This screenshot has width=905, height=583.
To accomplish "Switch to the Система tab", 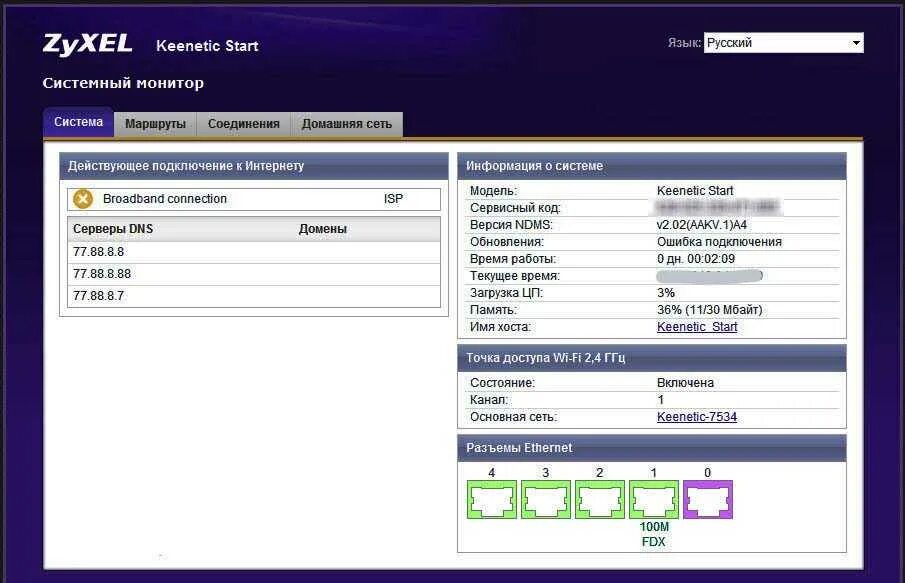I will [x=78, y=122].
